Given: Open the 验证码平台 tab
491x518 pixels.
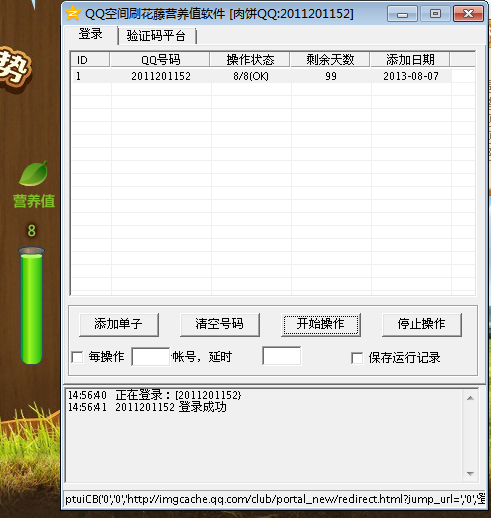Looking at the screenshot, I should click(156, 36).
